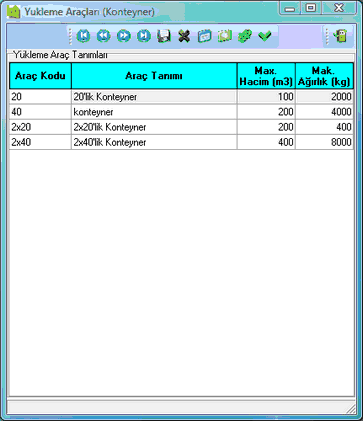Sort by Araç Kodu column header
The width and height of the screenshot is (363, 421).
[x=40, y=76]
